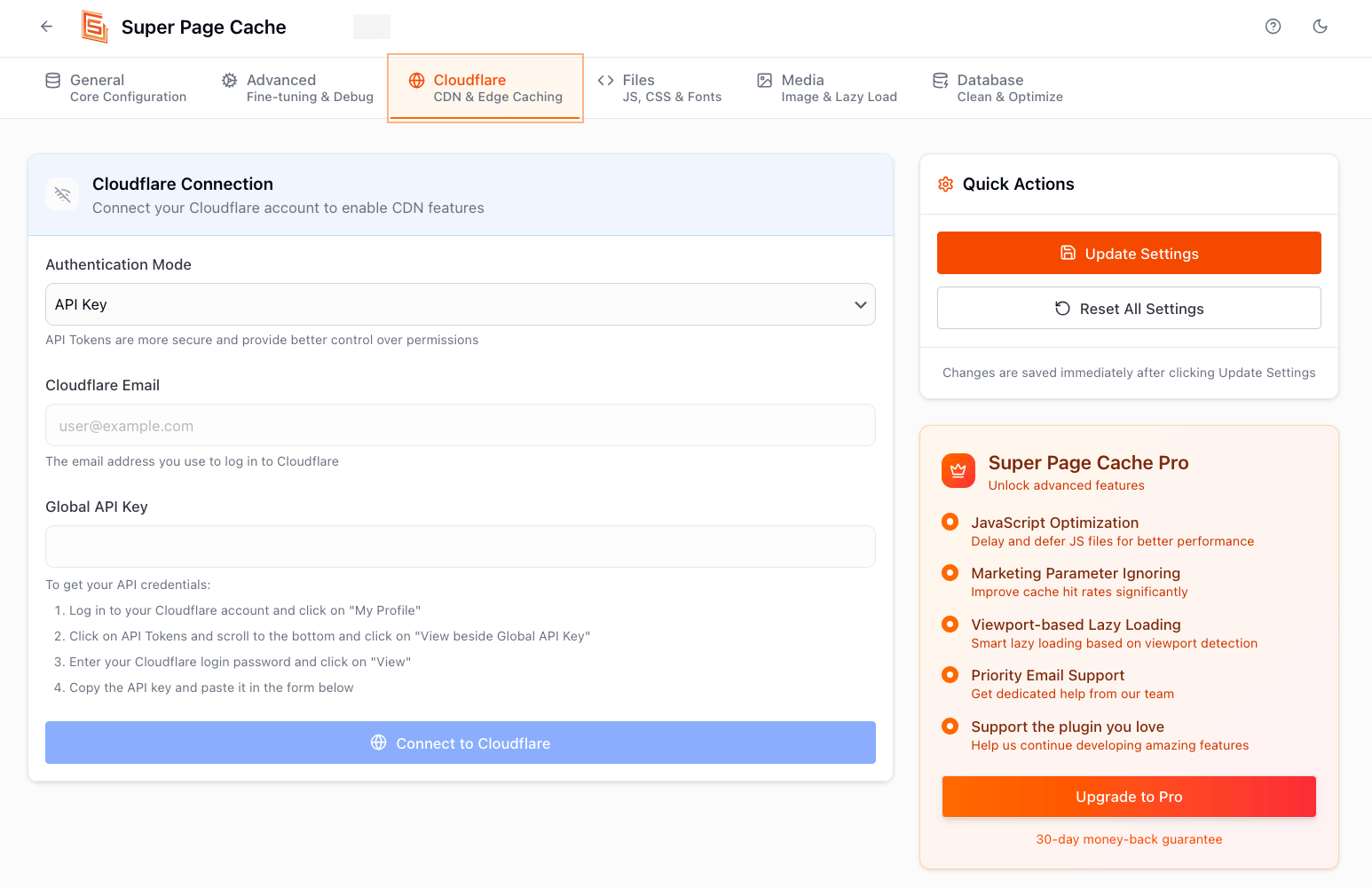The image size is (1372, 888).
Task: Click the Update Settings button
Action: [x=1129, y=253]
